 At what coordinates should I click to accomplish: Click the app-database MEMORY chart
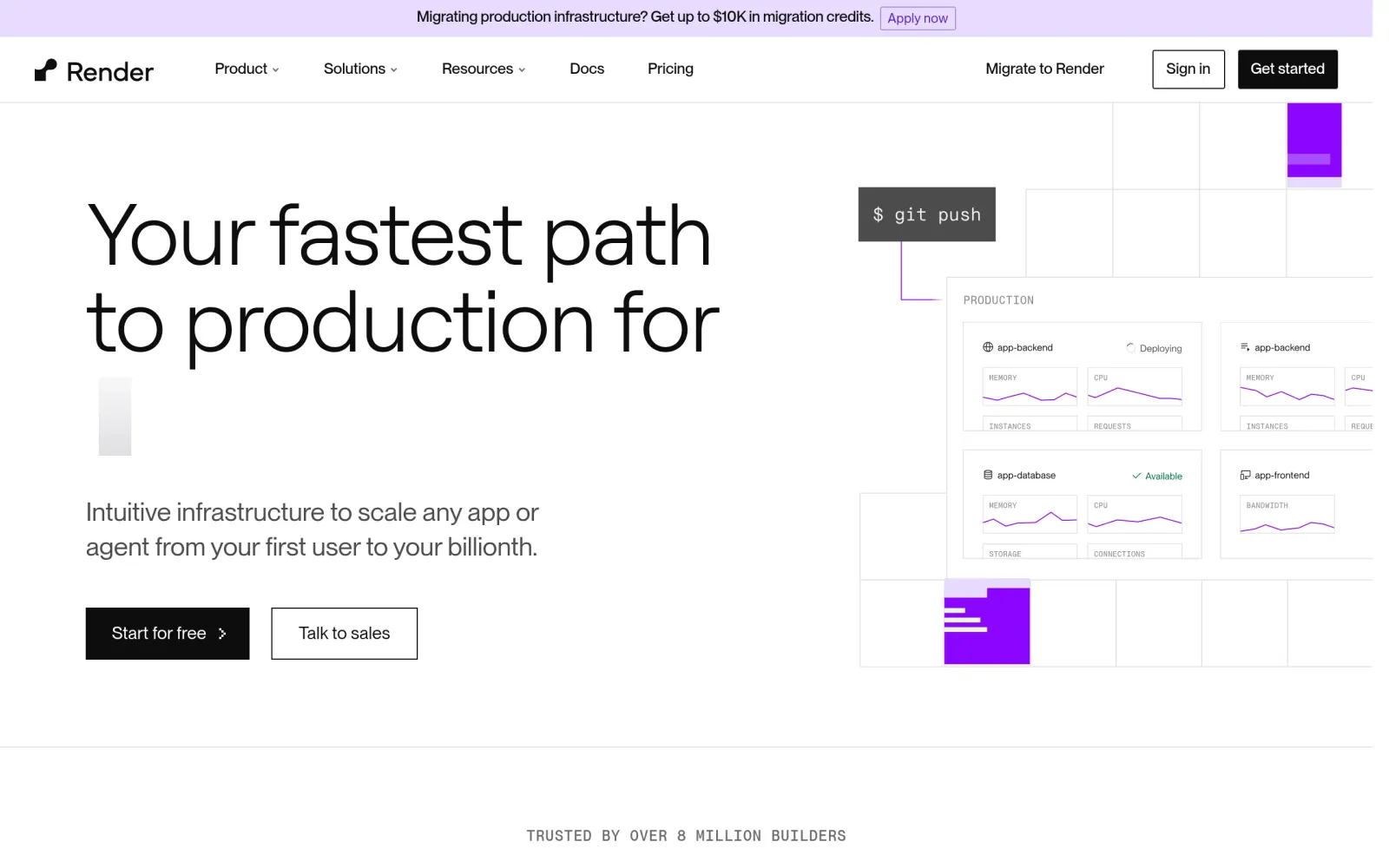tap(1030, 514)
